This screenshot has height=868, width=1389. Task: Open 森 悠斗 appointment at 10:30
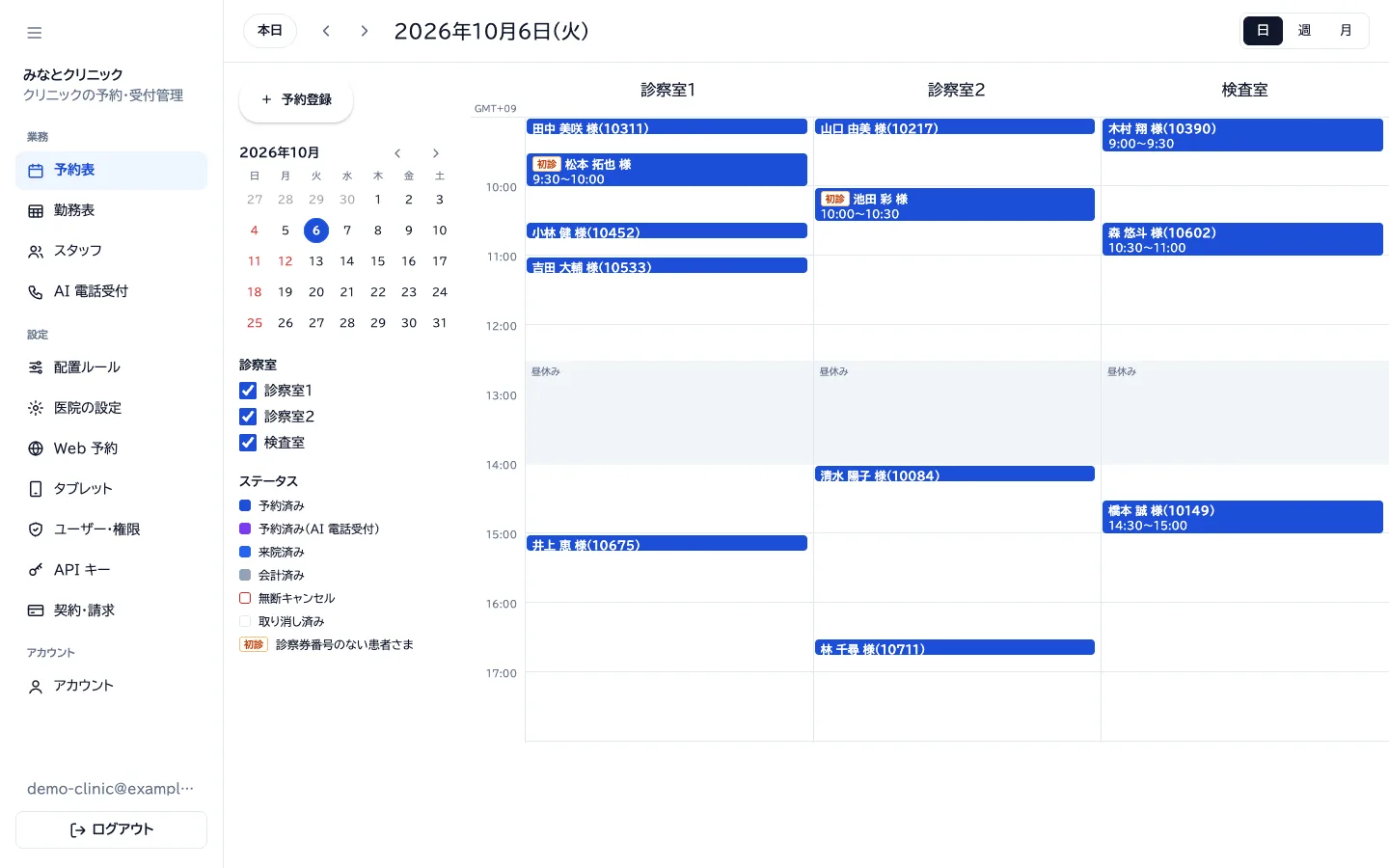tap(1242, 239)
